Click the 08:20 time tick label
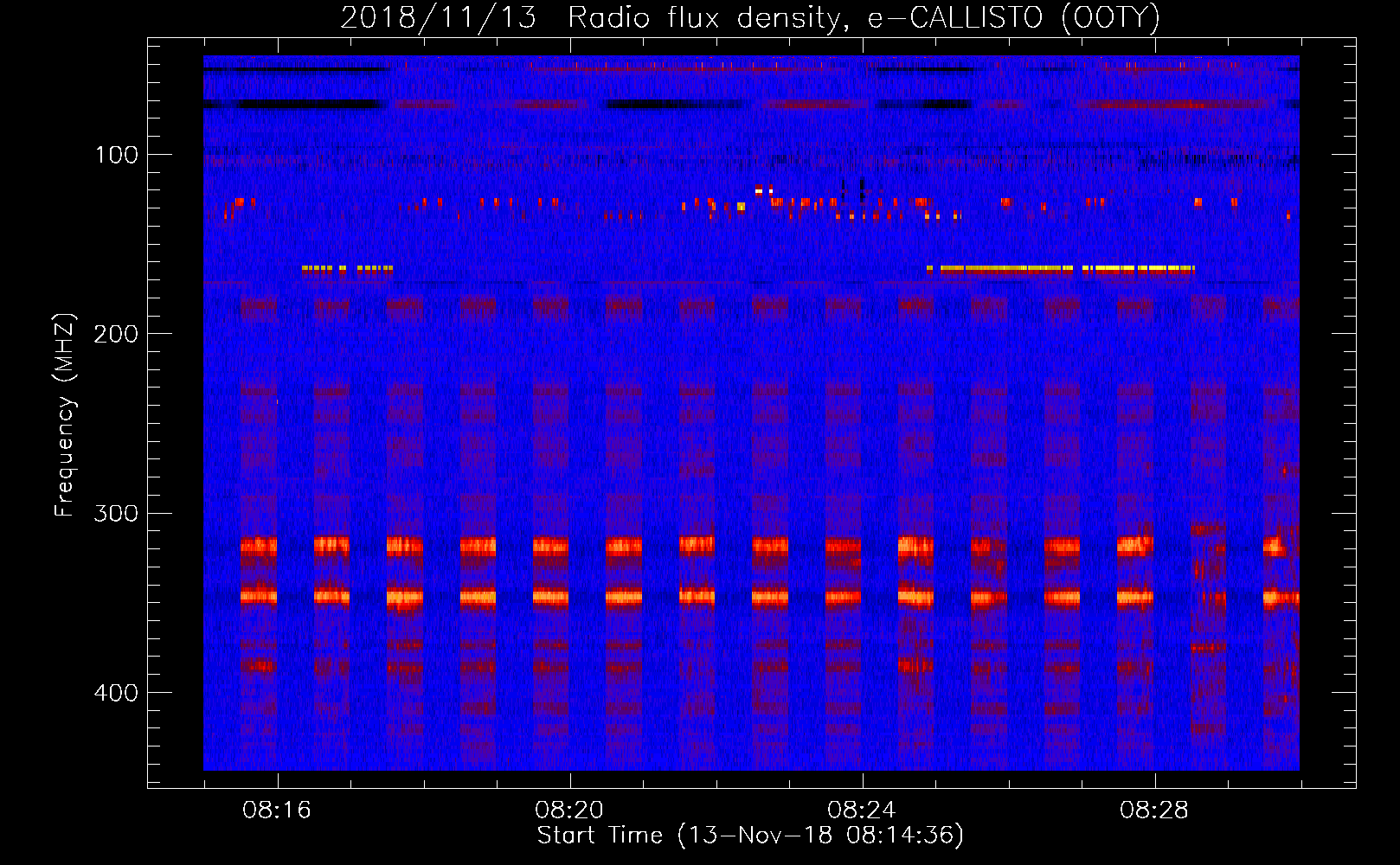 pyautogui.click(x=569, y=811)
